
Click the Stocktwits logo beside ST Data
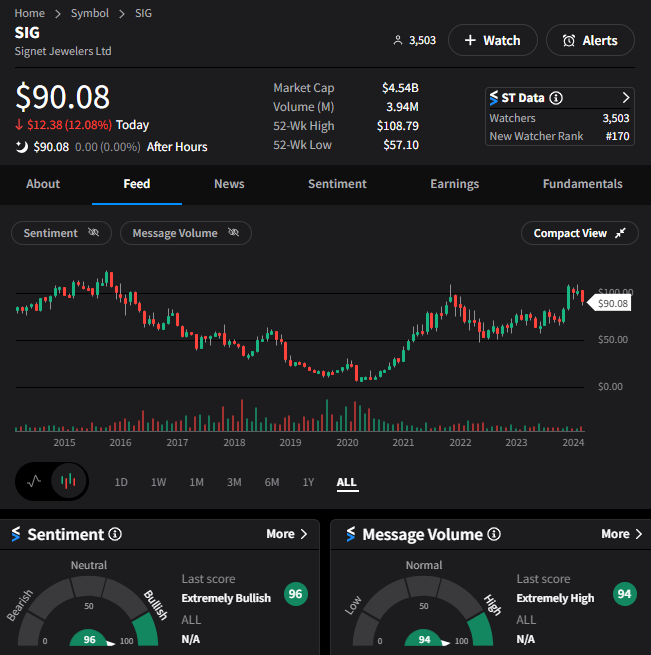pyautogui.click(x=494, y=98)
